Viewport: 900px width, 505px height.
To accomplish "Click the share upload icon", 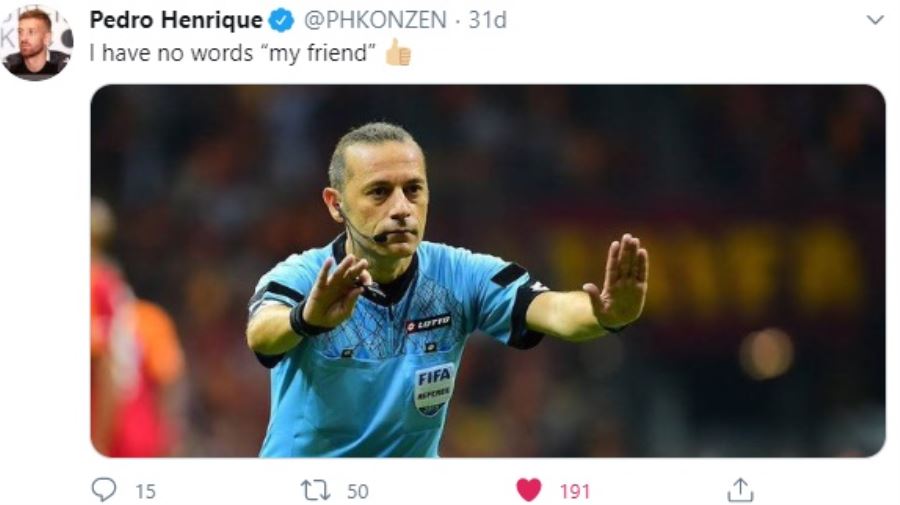I will [x=740, y=490].
